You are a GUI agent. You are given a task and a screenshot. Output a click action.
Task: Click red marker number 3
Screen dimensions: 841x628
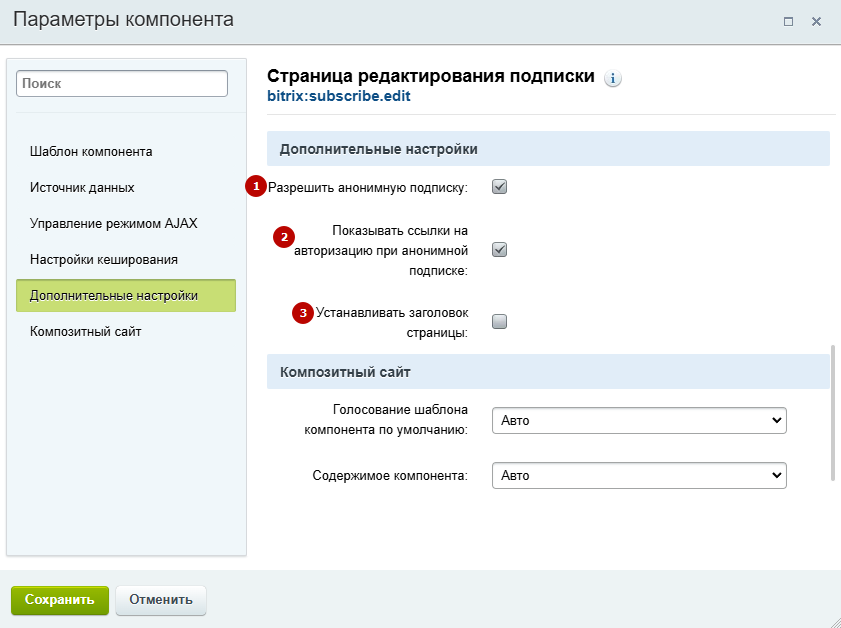(303, 313)
